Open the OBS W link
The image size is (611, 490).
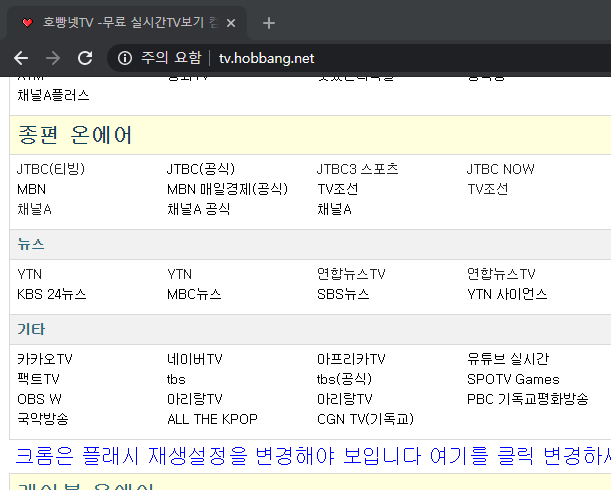point(39,399)
